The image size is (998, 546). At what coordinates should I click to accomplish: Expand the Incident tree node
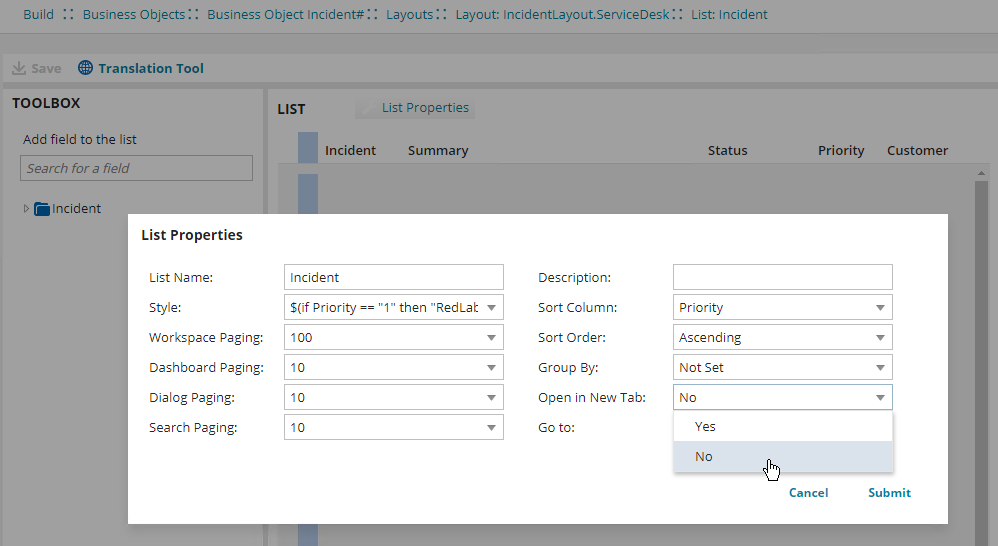tap(26, 209)
